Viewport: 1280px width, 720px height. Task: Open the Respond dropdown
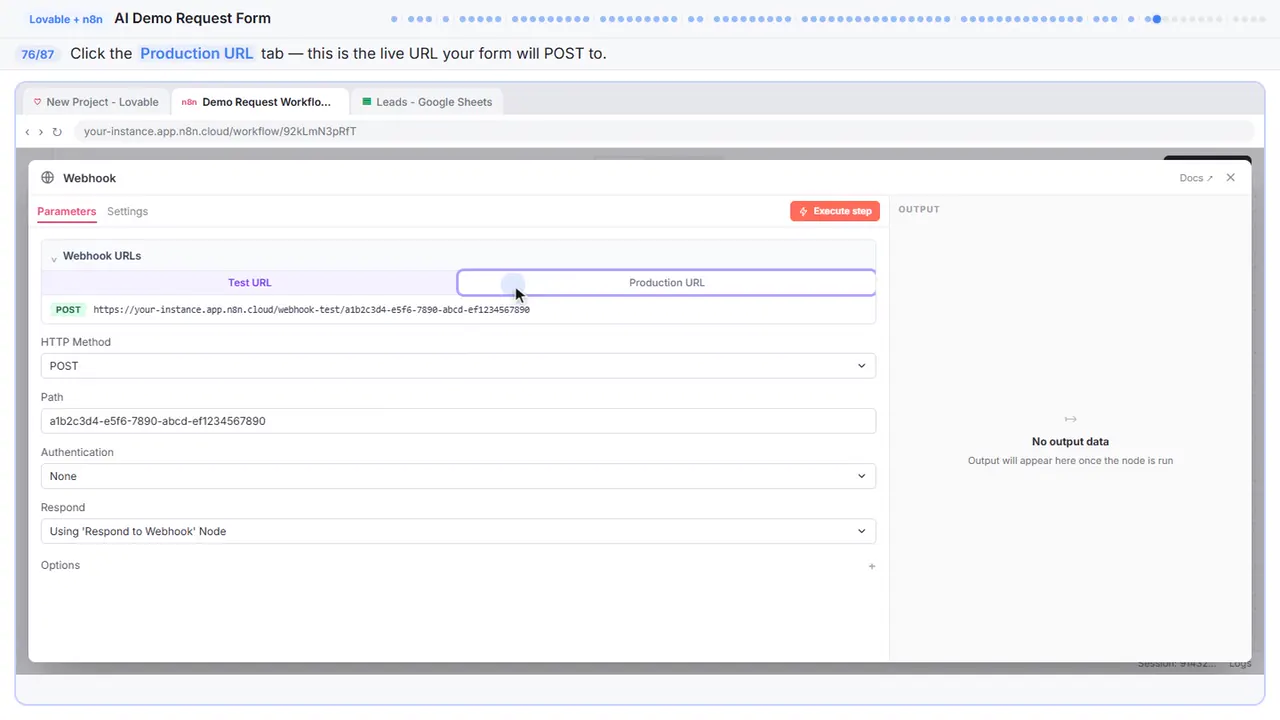(x=458, y=531)
